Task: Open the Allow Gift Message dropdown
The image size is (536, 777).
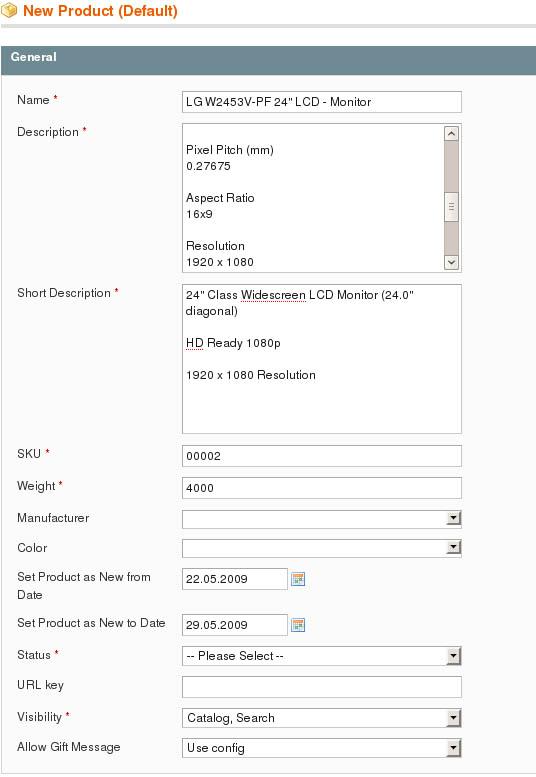Action: [322, 748]
